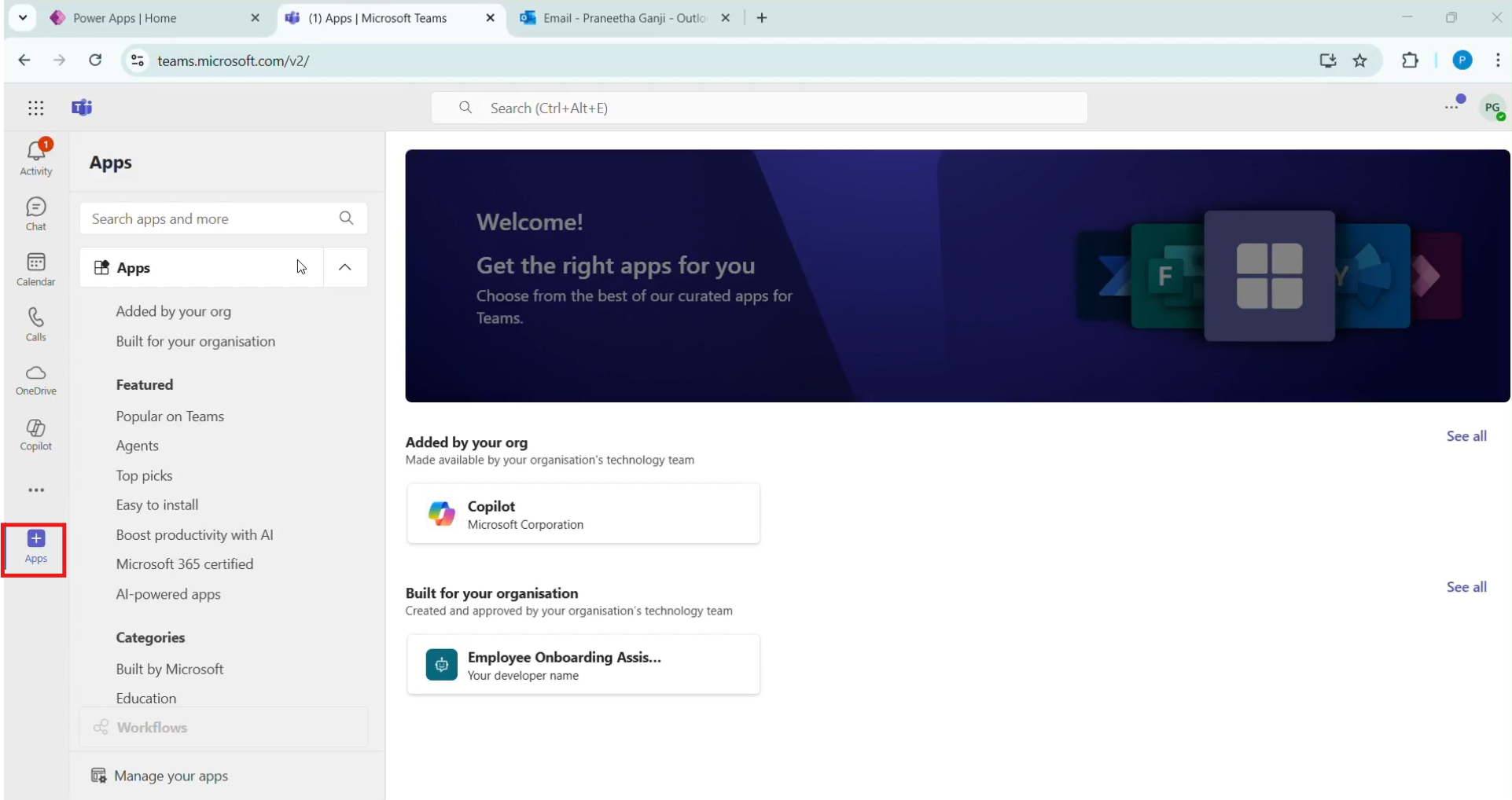Click the Microsoft 365 app launcher grid
This screenshot has width=1512, height=800.
36,108
